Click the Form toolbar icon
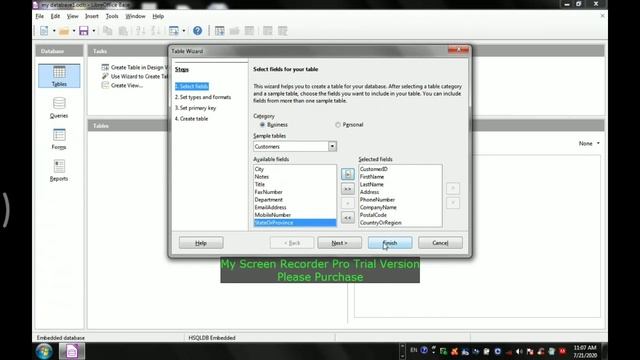This screenshot has width=640, height=360. click(x=173, y=31)
